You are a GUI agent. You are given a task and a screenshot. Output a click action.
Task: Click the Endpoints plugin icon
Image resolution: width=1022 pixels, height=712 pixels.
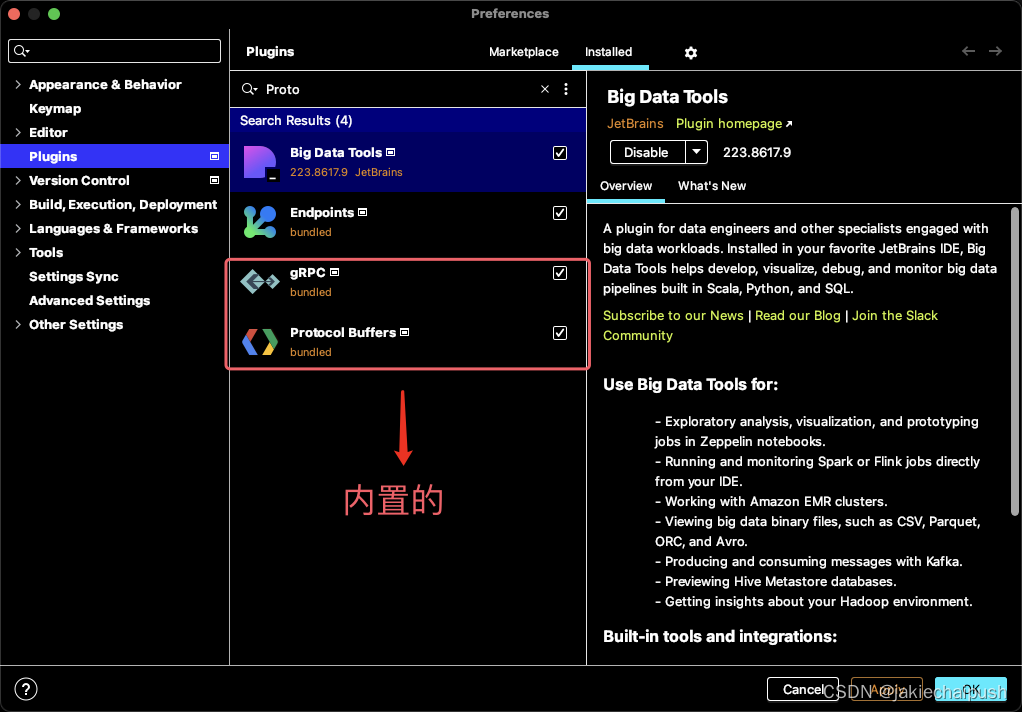tap(259, 222)
